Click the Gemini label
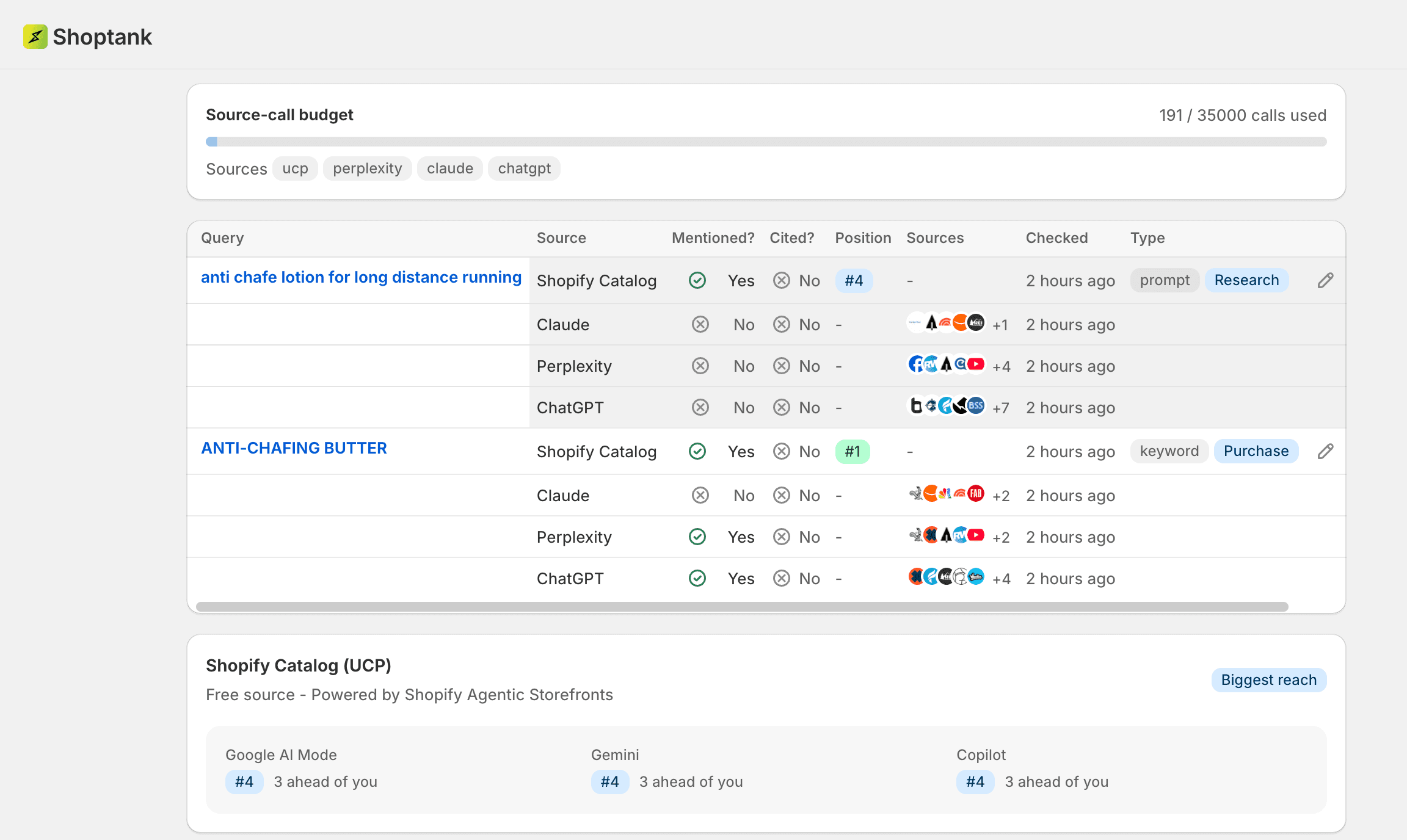The width and height of the screenshot is (1407, 840). (x=615, y=755)
